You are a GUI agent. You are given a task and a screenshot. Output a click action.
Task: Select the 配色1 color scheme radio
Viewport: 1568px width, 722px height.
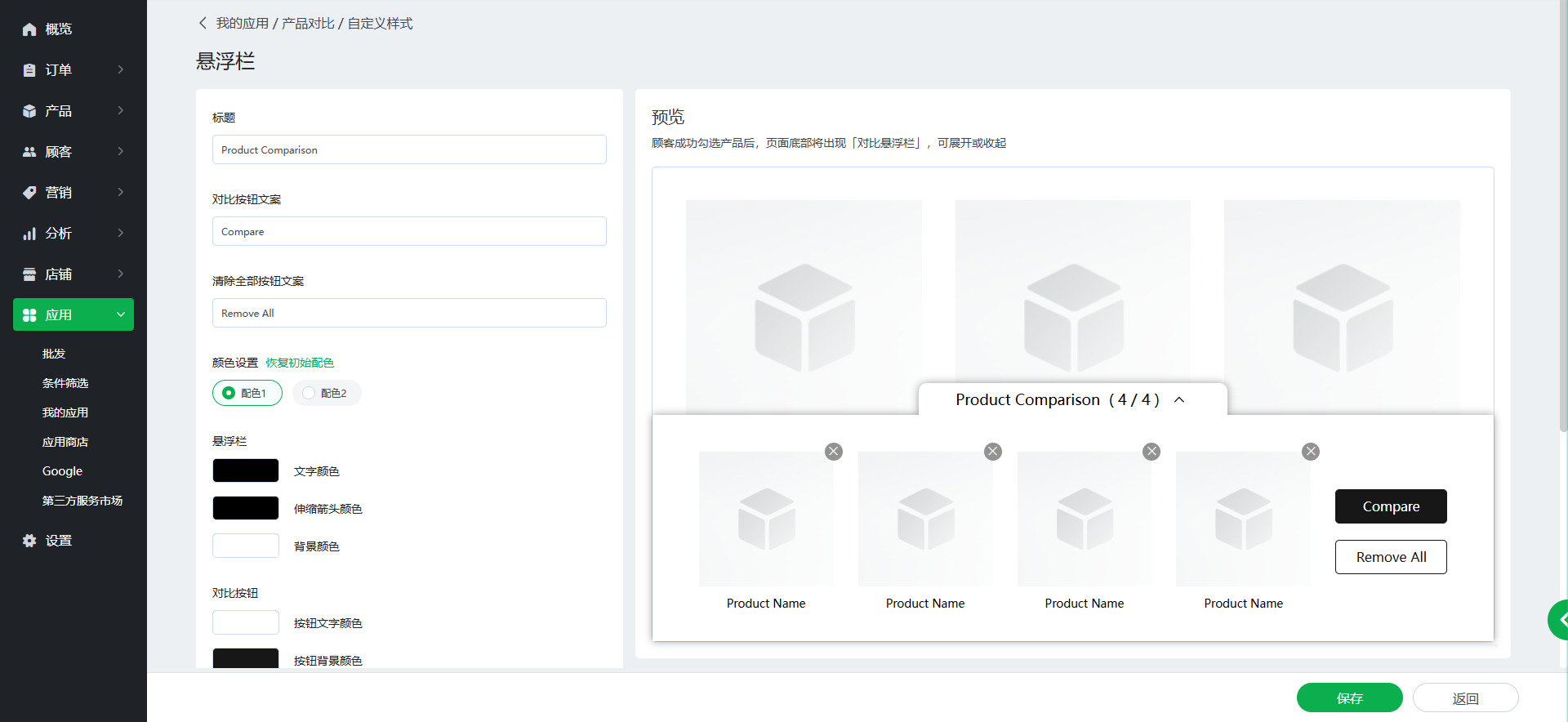click(x=229, y=393)
